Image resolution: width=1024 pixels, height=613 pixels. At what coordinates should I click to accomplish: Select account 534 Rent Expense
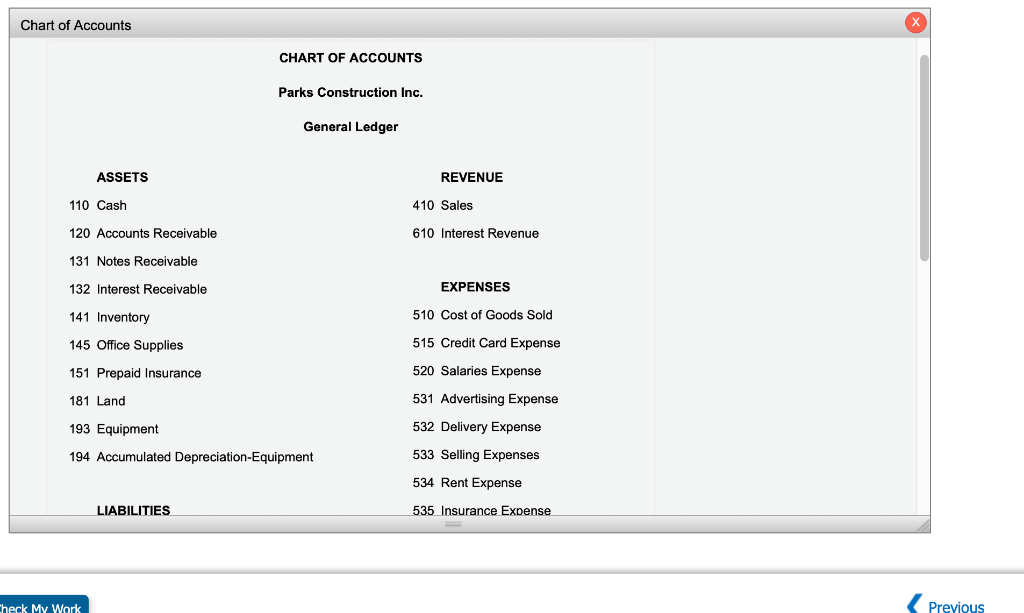click(x=467, y=482)
